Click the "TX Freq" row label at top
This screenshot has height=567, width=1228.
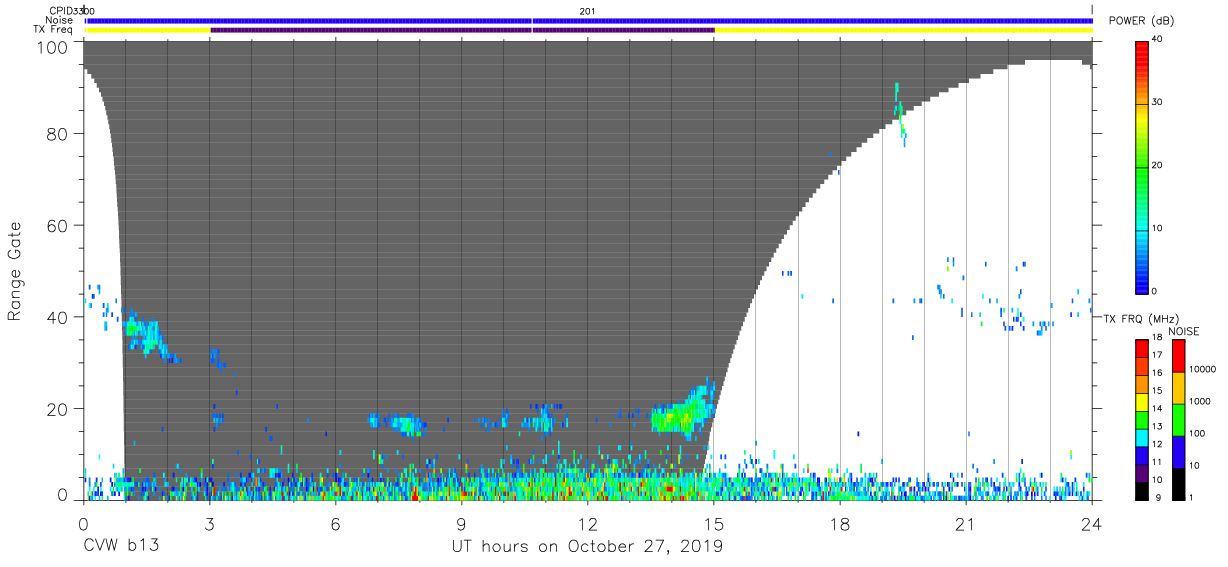(53, 30)
